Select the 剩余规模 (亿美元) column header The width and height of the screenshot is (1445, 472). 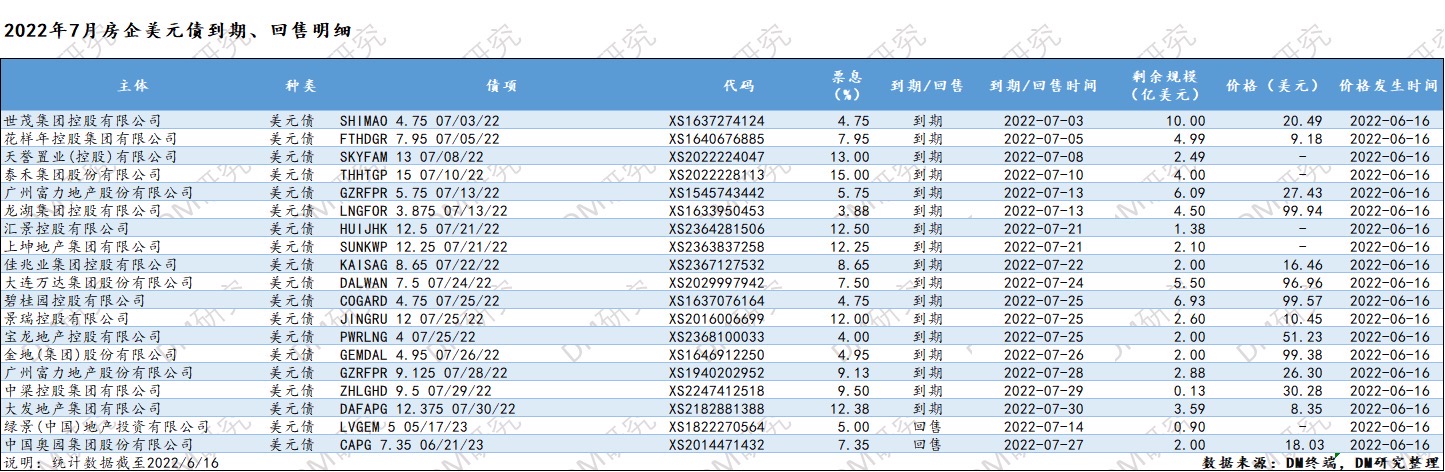pos(1164,86)
